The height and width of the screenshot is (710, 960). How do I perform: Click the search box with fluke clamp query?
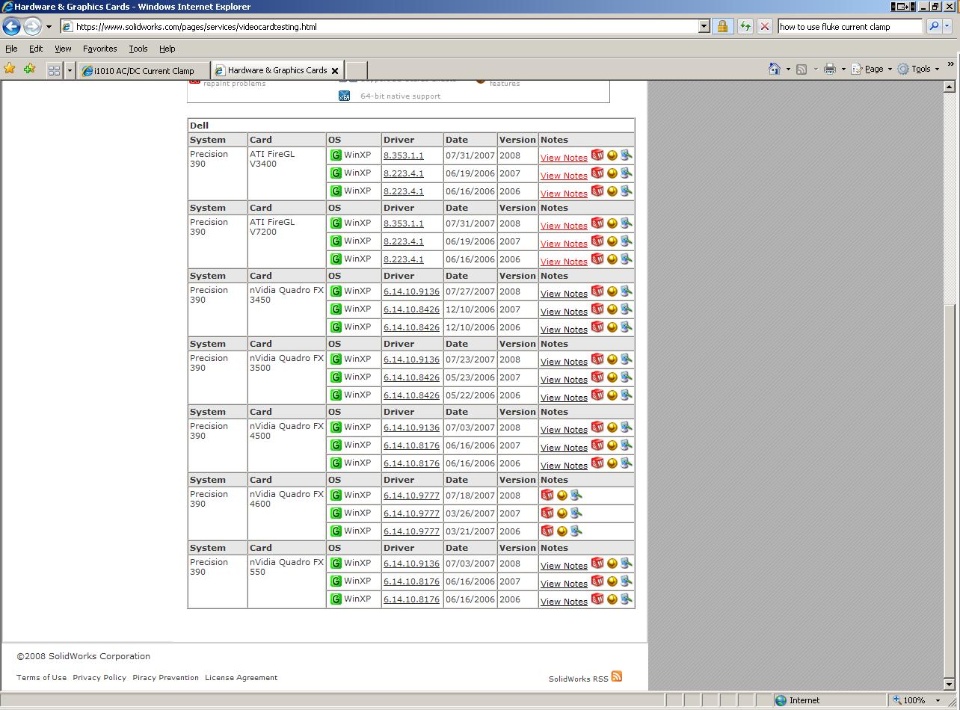pyautogui.click(x=850, y=26)
